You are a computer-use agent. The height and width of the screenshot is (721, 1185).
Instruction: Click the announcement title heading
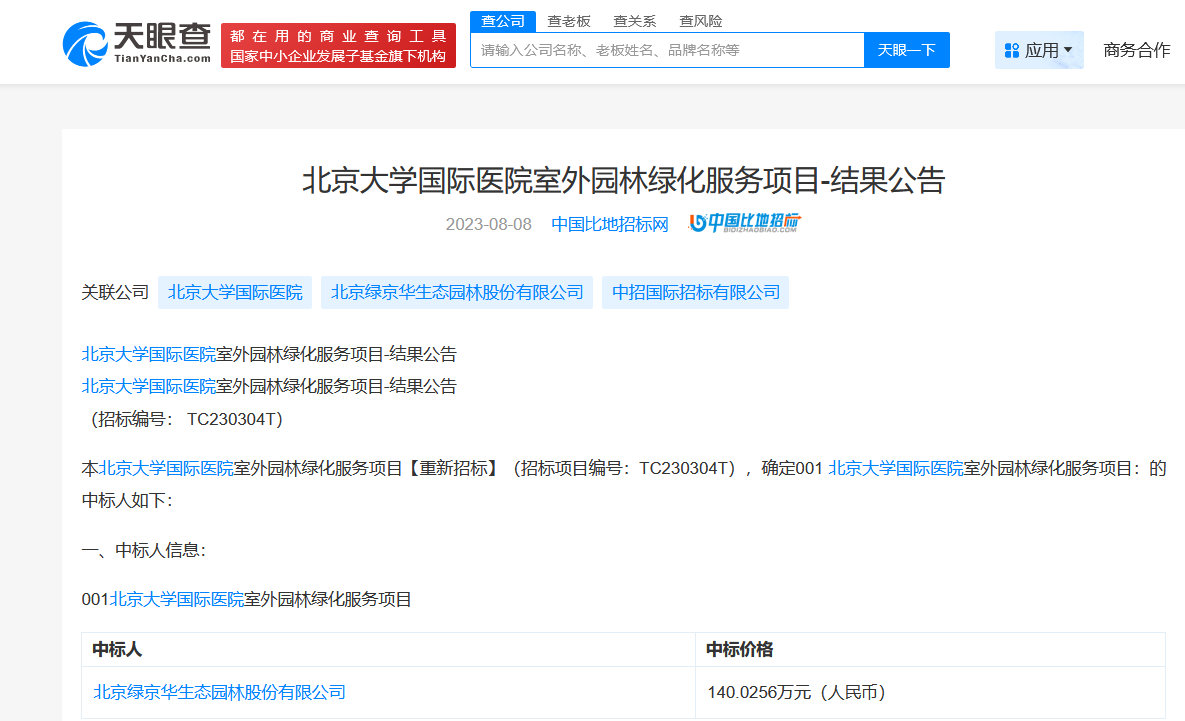pos(623,181)
